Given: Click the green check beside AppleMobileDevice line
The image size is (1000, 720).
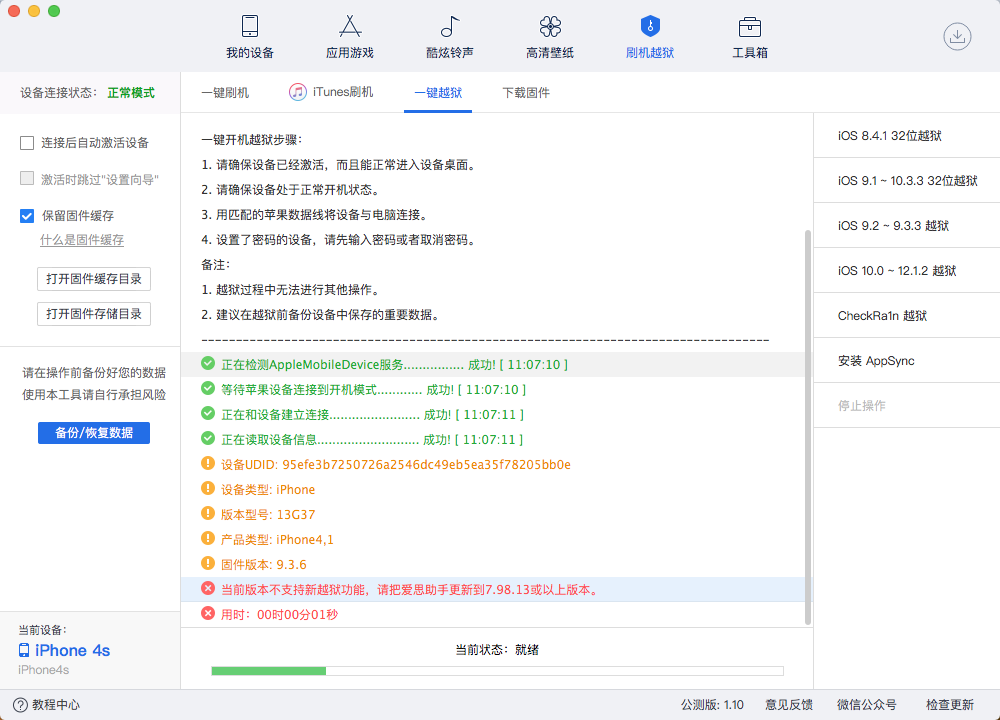Looking at the screenshot, I should tap(208, 364).
